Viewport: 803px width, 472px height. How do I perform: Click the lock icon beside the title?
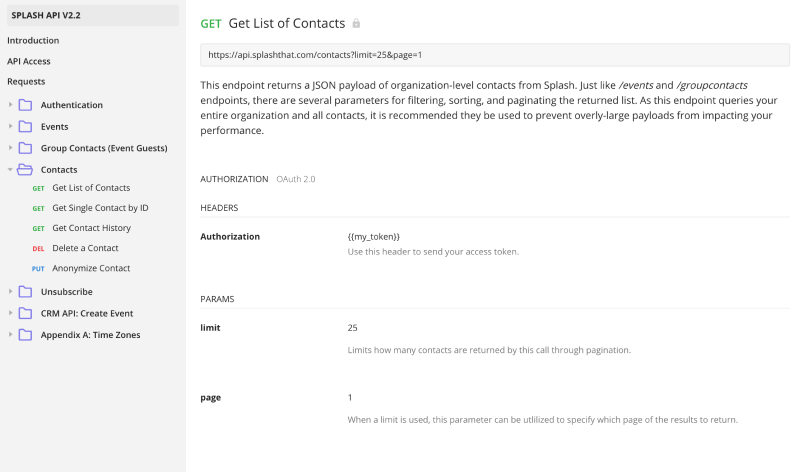(356, 23)
